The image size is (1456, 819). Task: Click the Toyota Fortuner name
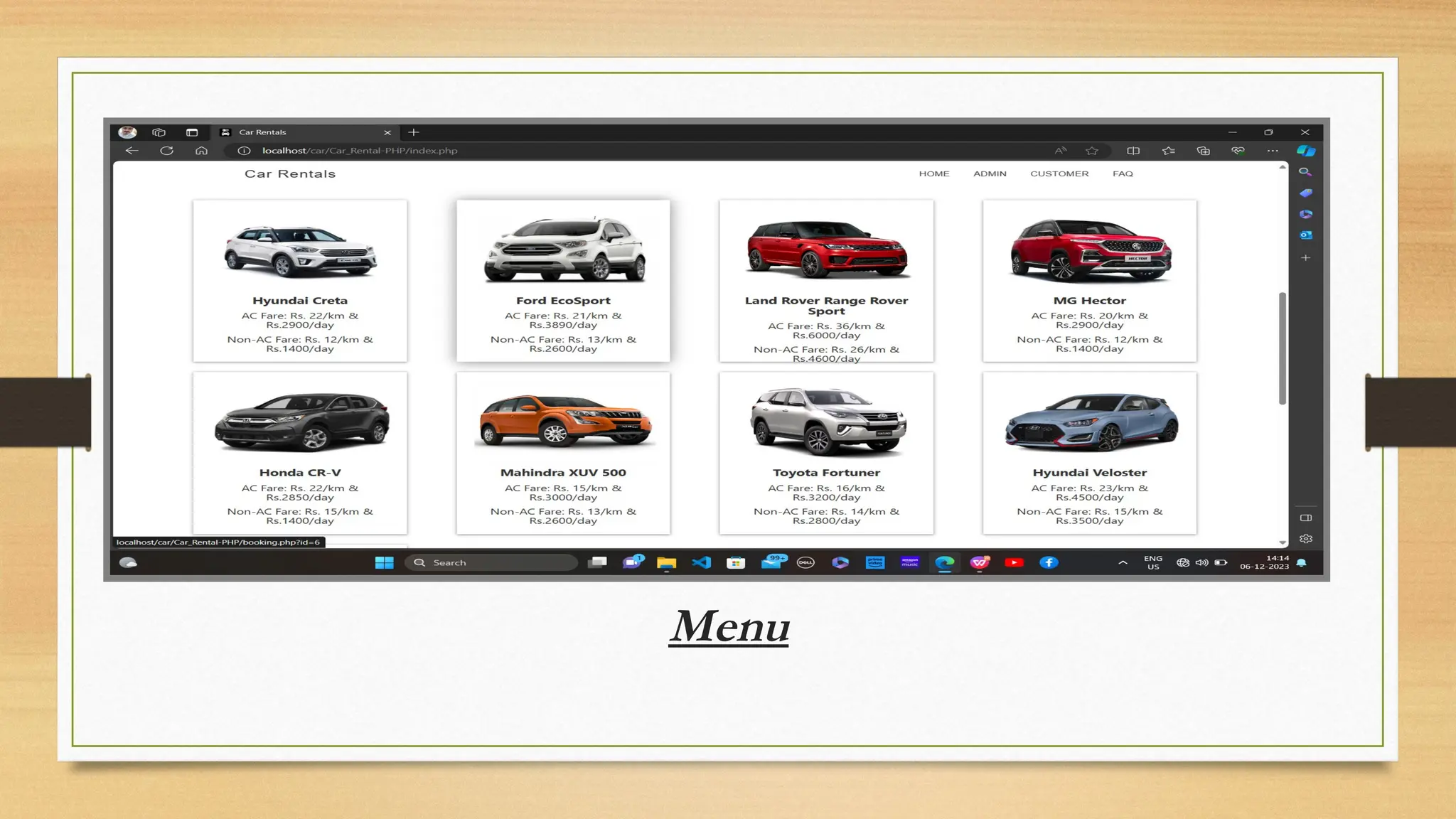click(x=826, y=473)
